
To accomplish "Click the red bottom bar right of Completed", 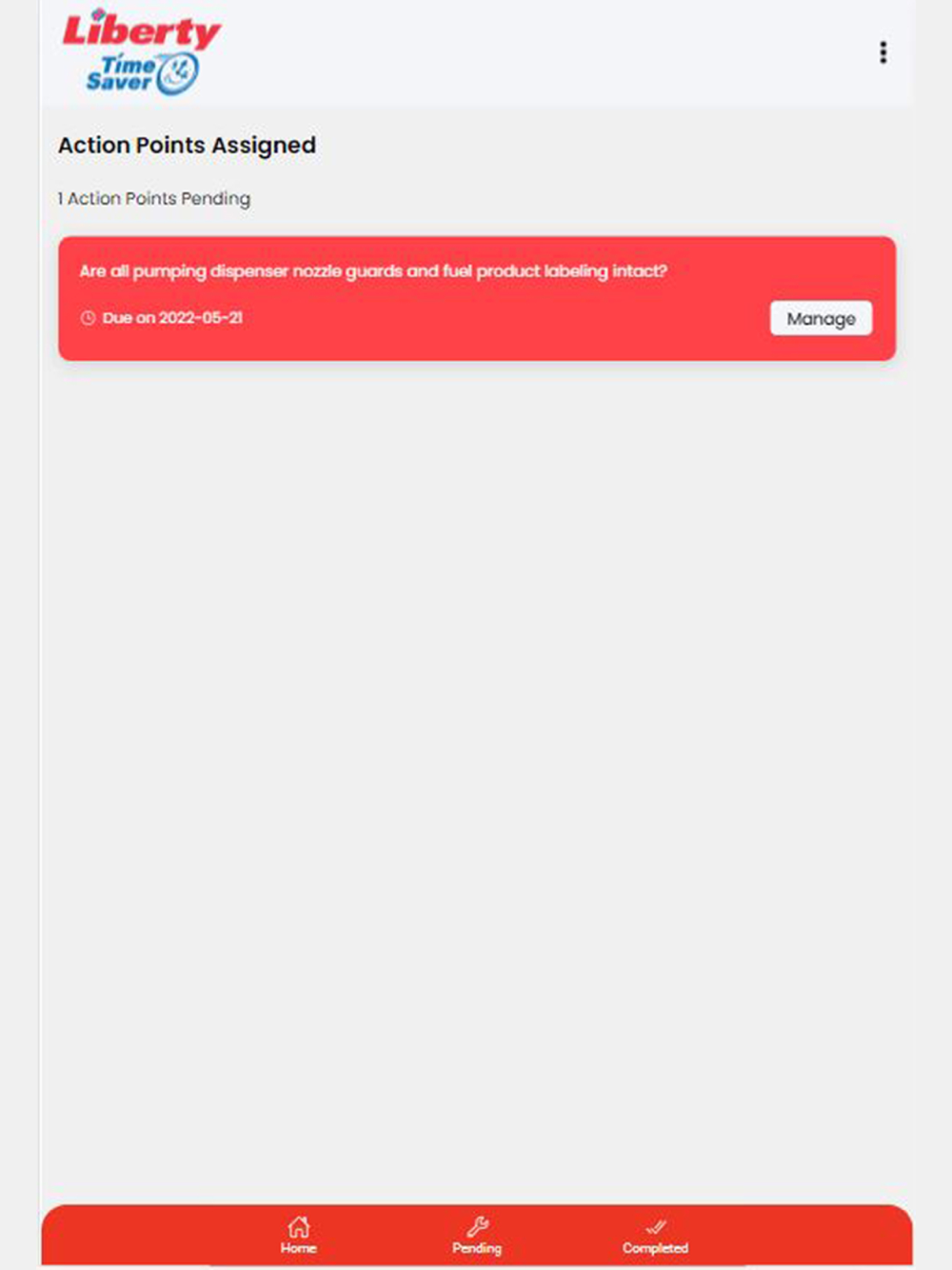I will coord(802,1236).
